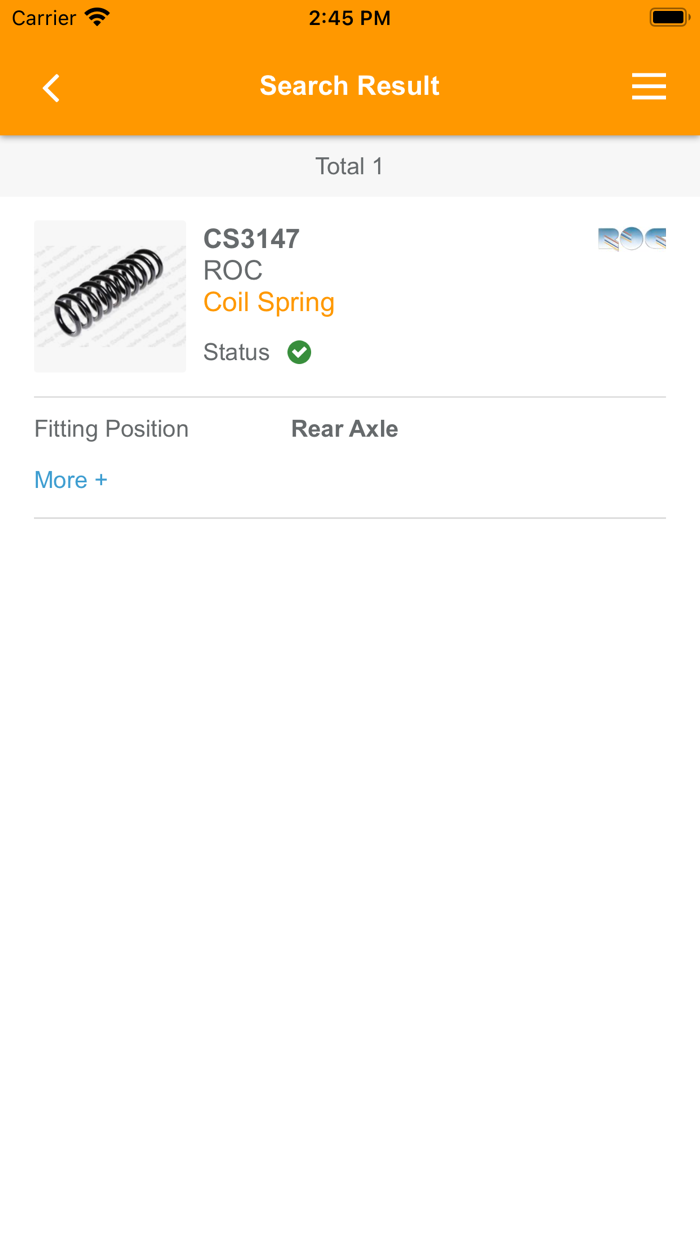Open the Search Result title bar
This screenshot has height=1244, width=700.
coord(349,86)
